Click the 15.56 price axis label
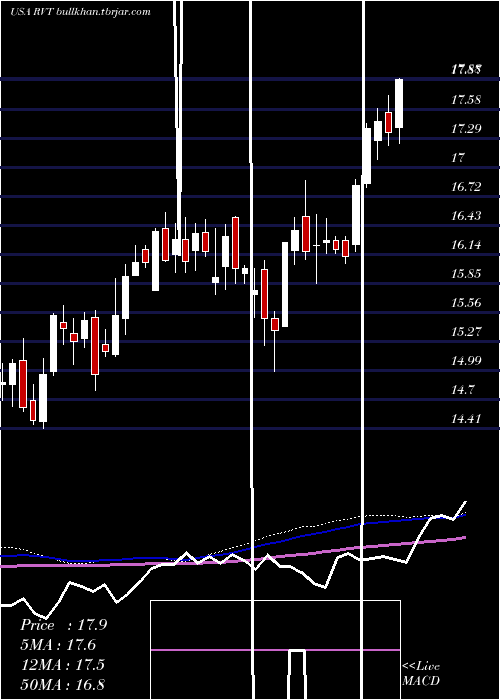Viewport: 500px width, 700px height. pyautogui.click(x=466, y=303)
